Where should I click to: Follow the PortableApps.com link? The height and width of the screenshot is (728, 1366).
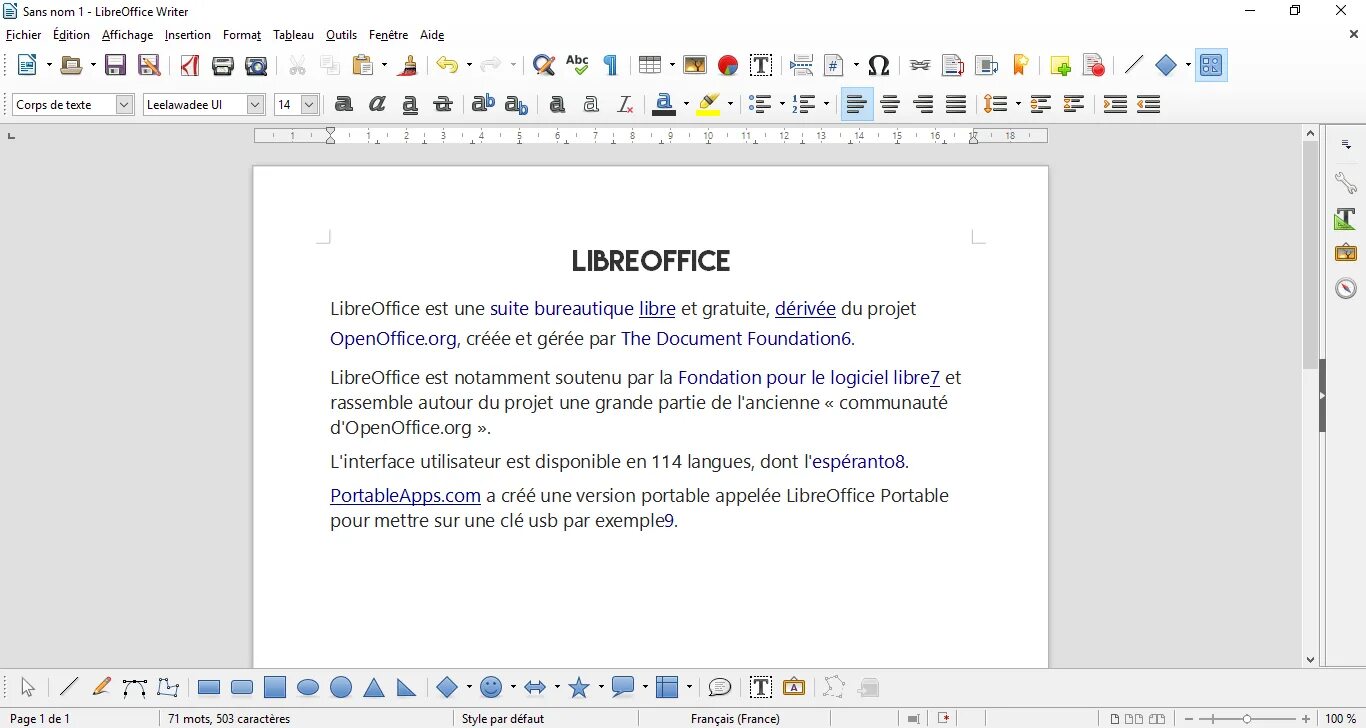[406, 496]
